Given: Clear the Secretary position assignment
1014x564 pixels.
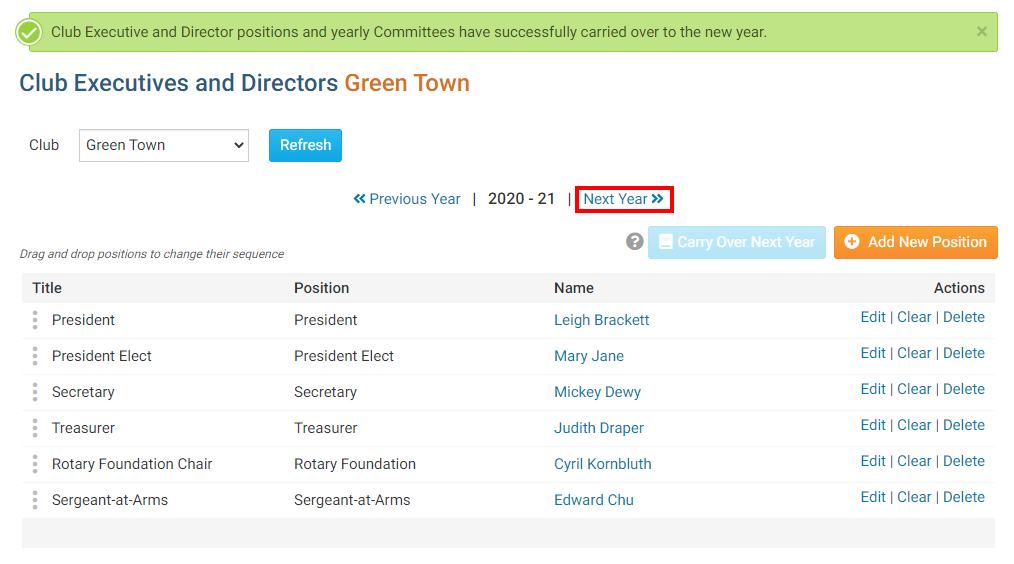Looking at the screenshot, I should [x=914, y=389].
